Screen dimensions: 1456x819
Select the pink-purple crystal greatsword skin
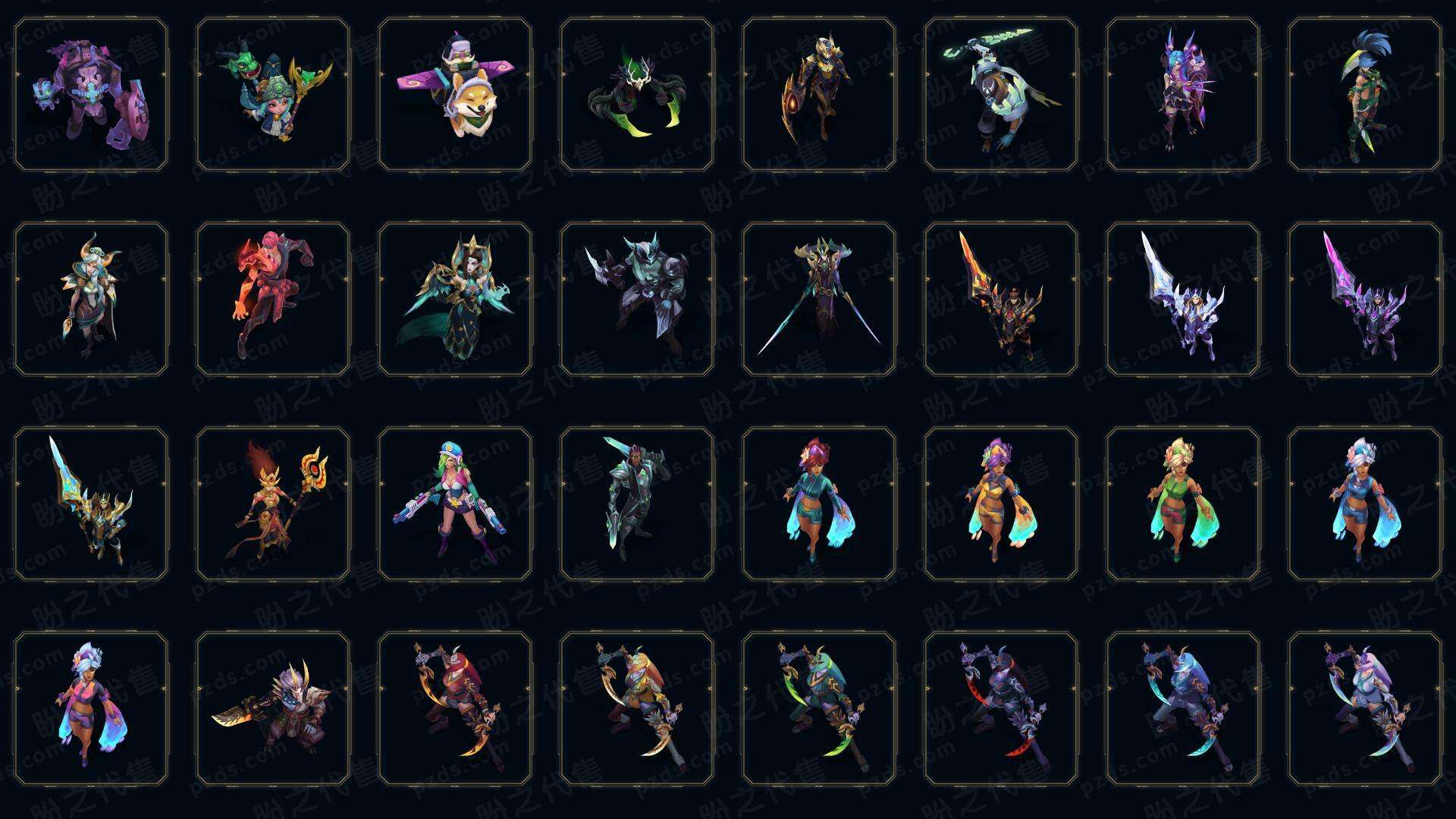click(1365, 299)
